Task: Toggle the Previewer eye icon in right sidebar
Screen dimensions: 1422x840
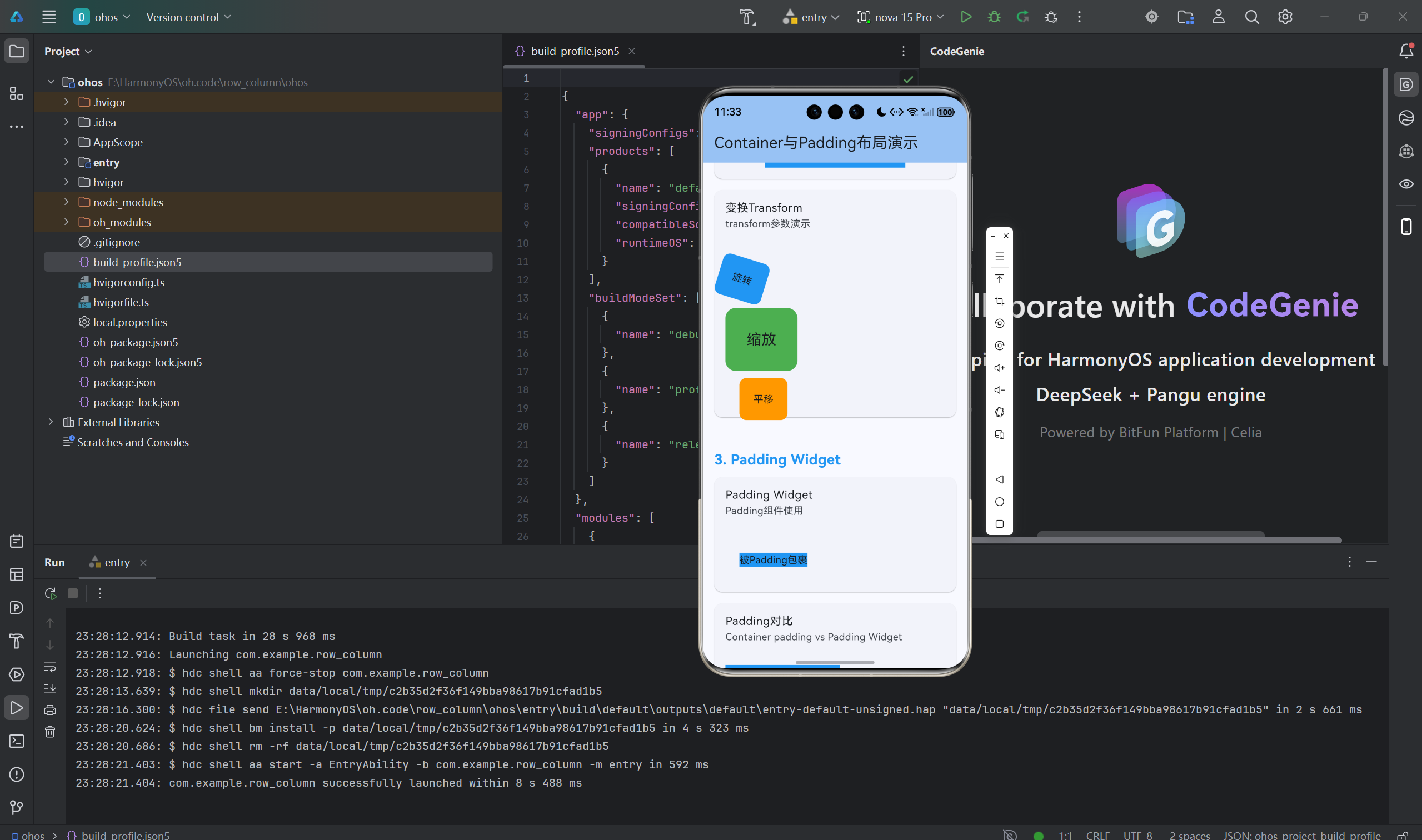Action: pos(1406,184)
